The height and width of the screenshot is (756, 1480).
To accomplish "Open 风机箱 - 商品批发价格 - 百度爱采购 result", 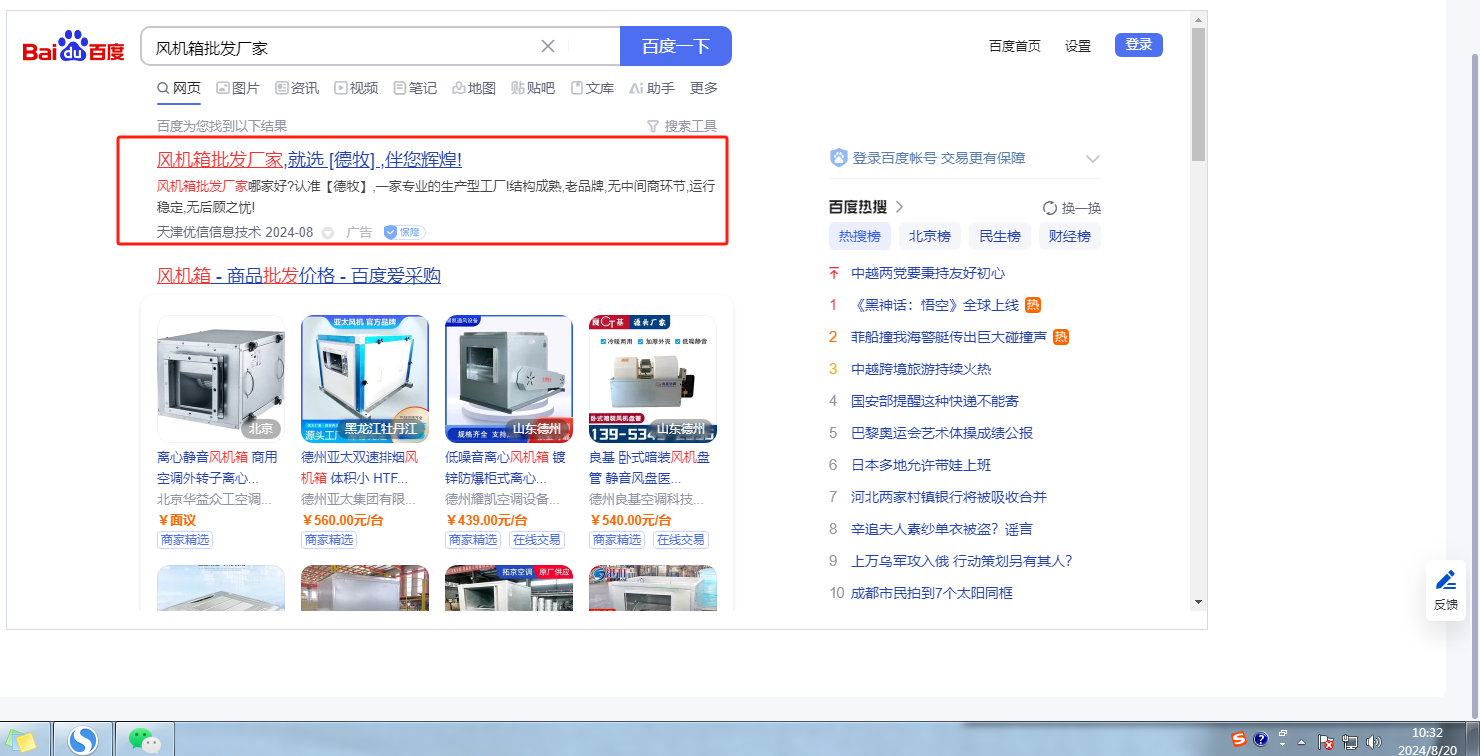I will click(x=299, y=276).
